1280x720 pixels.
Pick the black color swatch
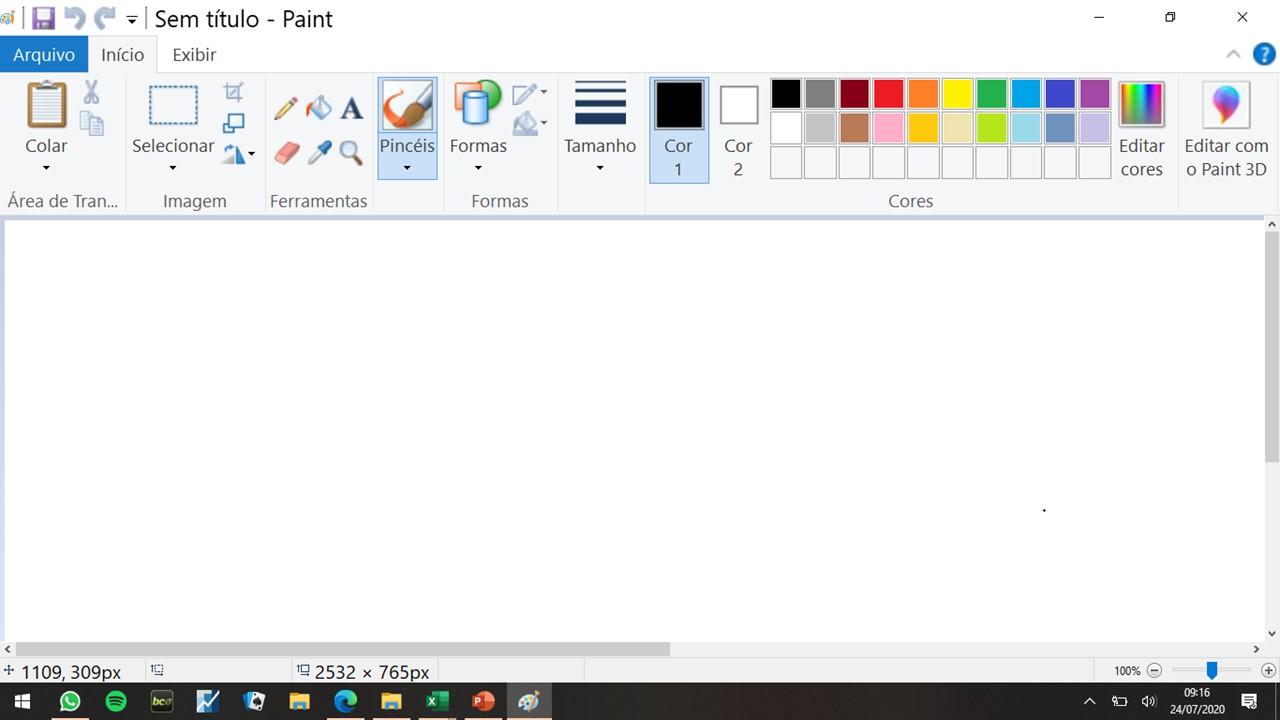(786, 94)
